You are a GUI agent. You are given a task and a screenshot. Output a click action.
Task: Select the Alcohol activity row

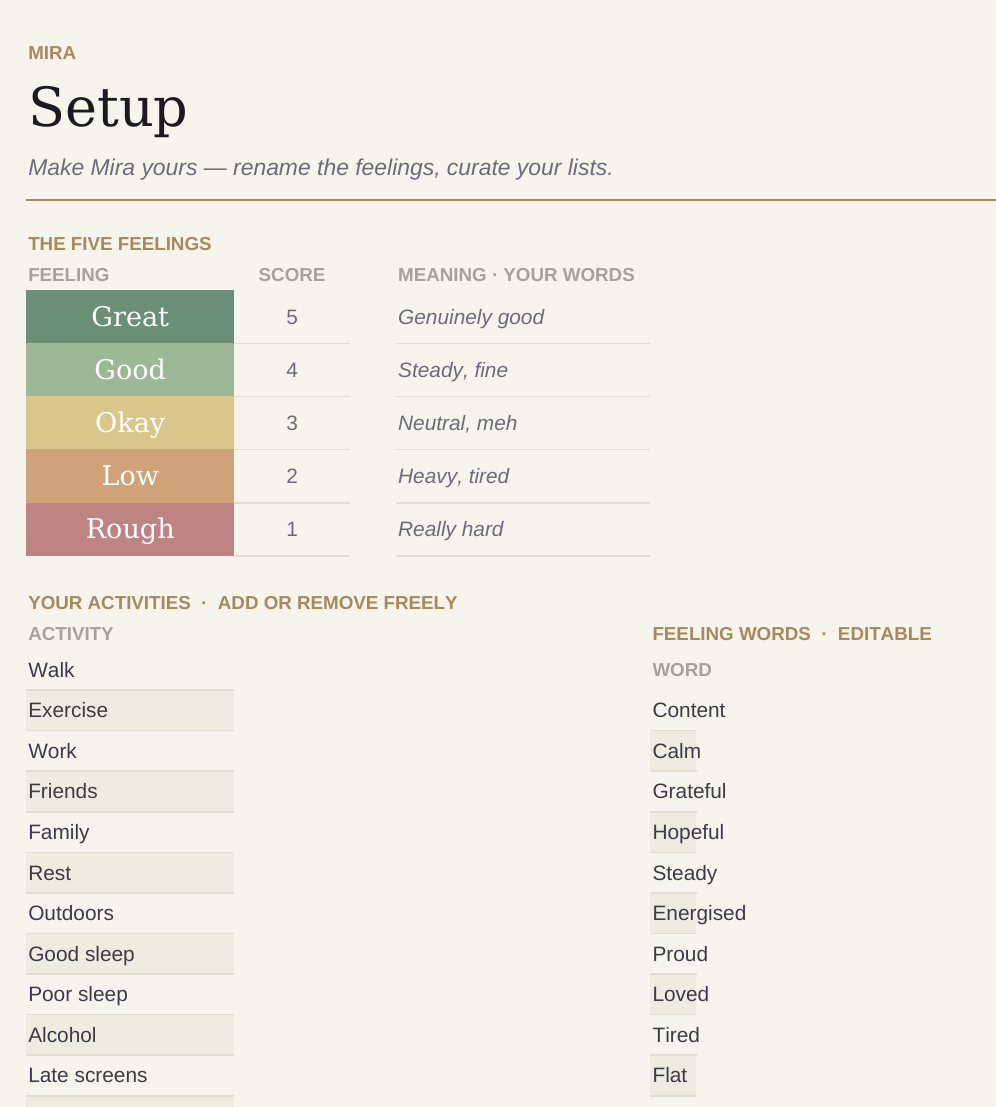(130, 1035)
